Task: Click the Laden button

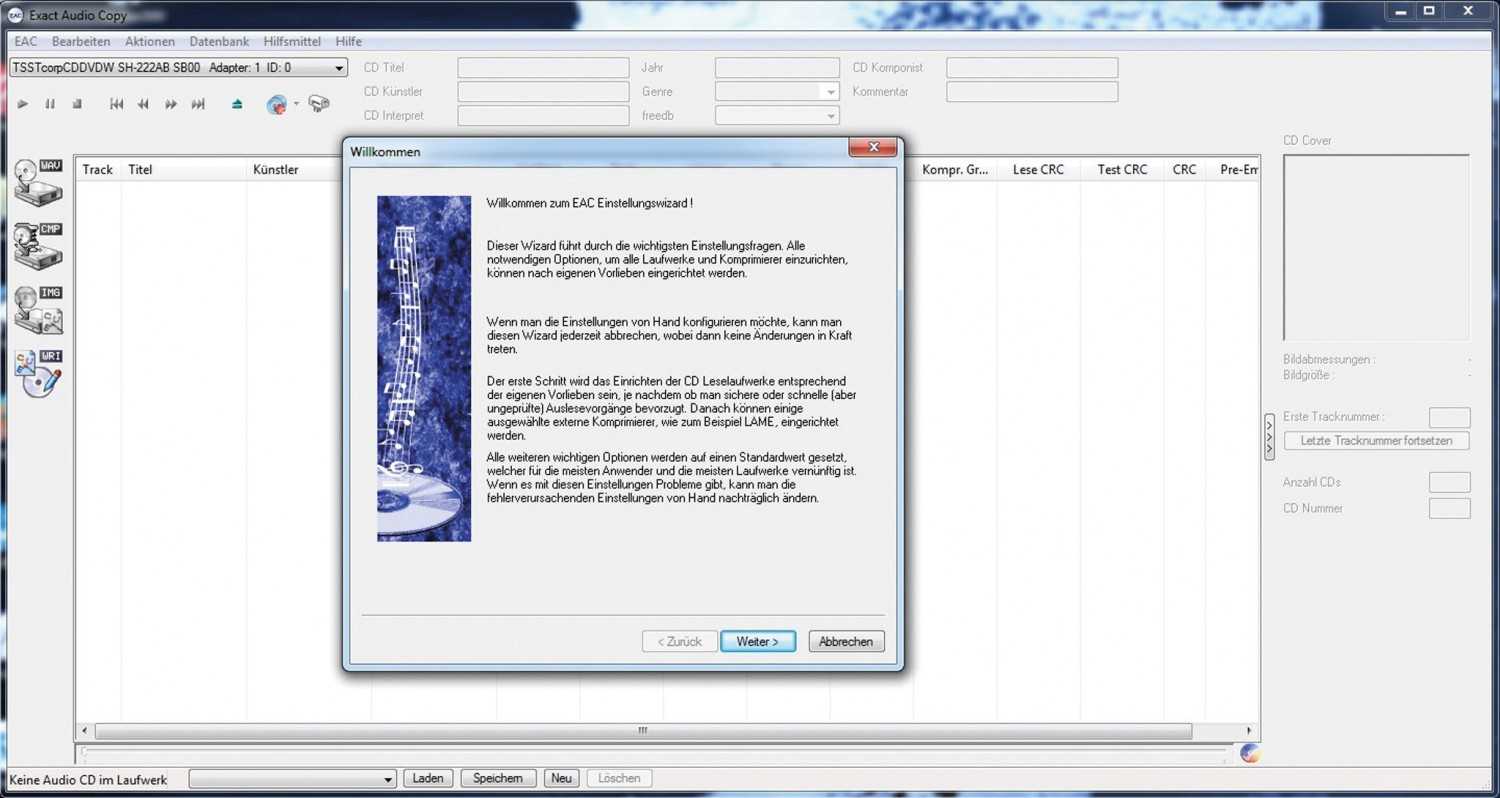Action: 428,778
